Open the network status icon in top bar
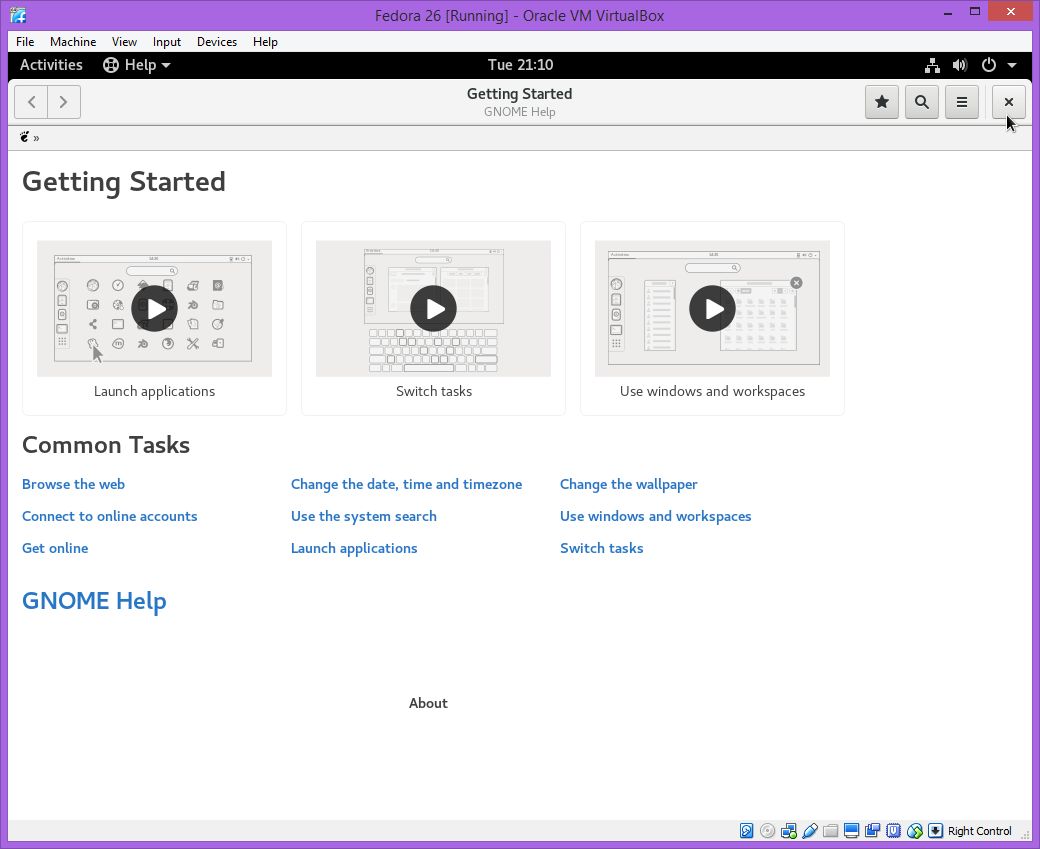1040x849 pixels. (x=932, y=65)
